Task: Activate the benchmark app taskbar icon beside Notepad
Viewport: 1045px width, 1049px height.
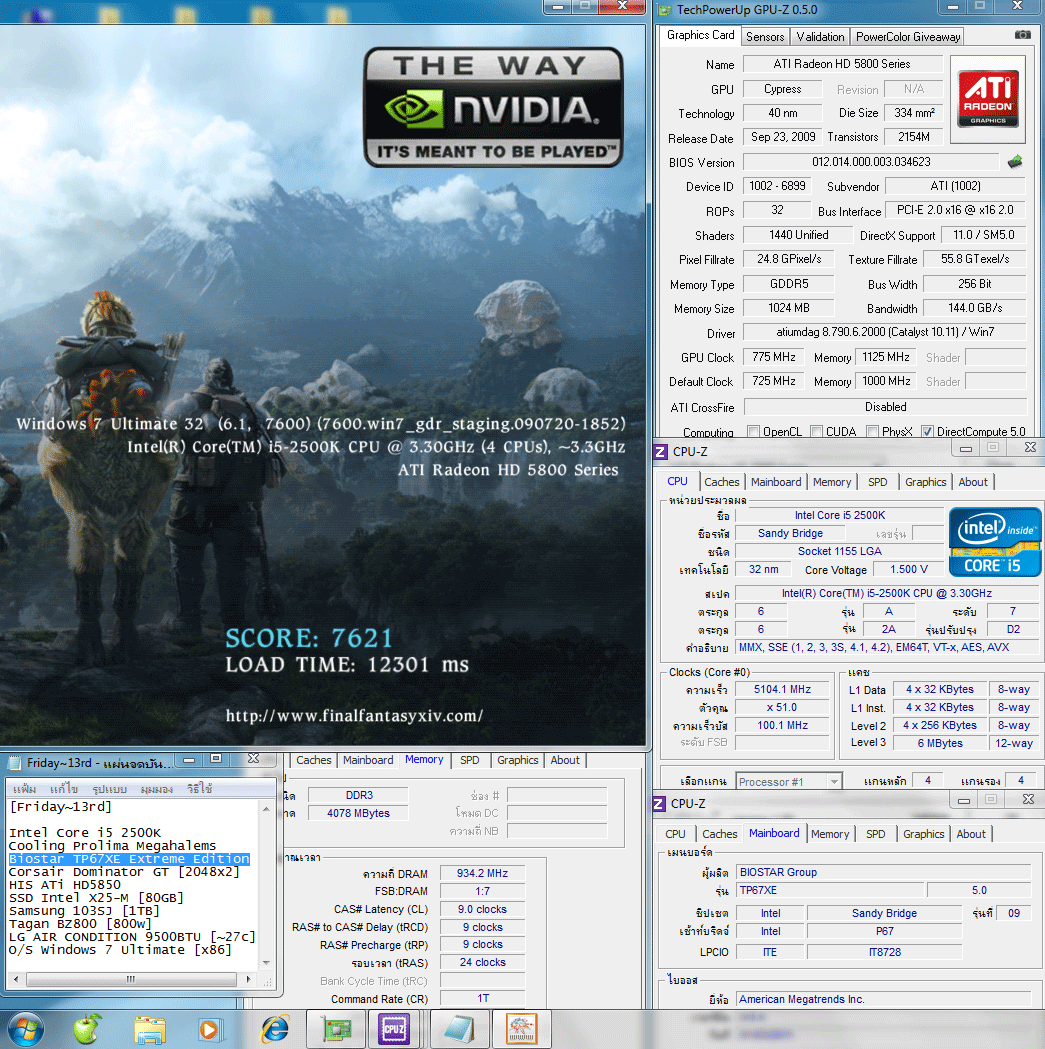Action: pos(522,1029)
